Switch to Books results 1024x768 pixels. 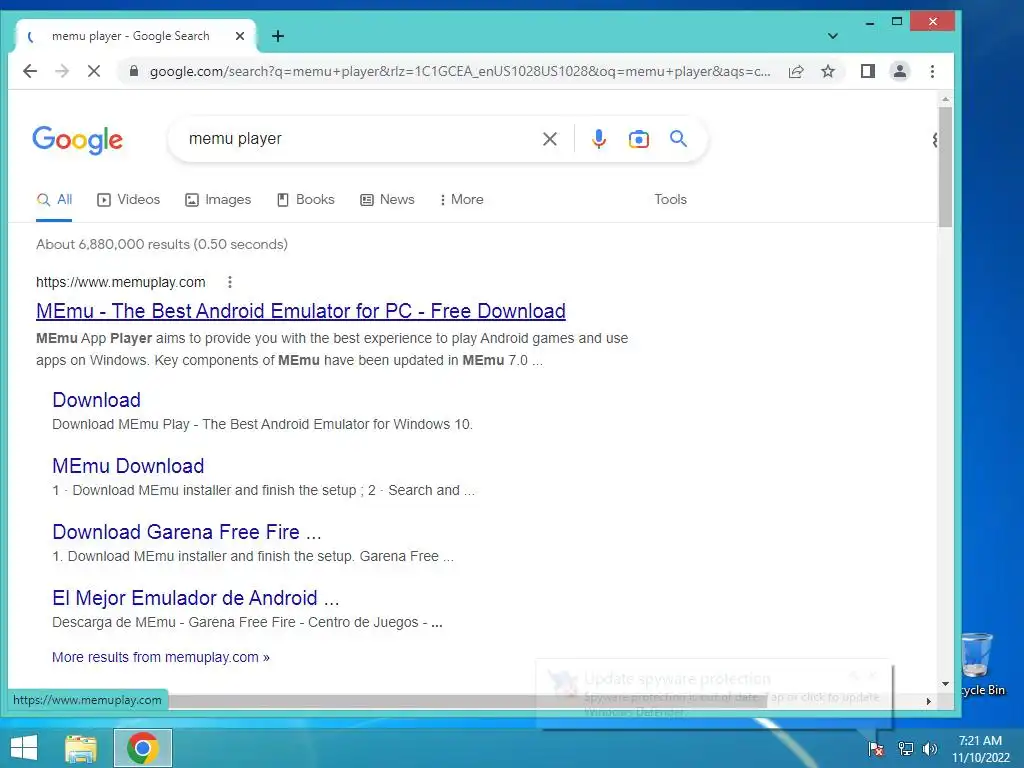(x=306, y=199)
